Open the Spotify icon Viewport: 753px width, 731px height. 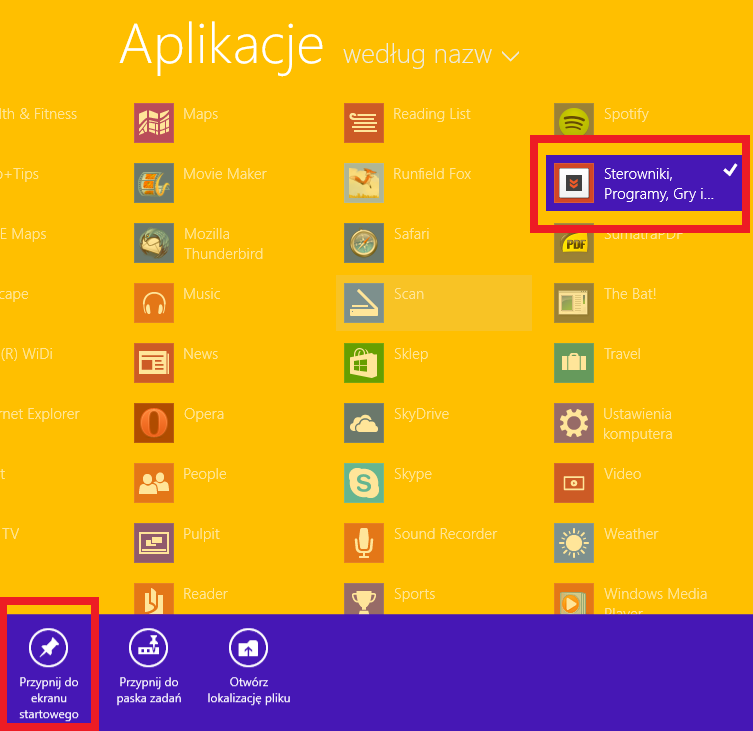[x=573, y=120]
